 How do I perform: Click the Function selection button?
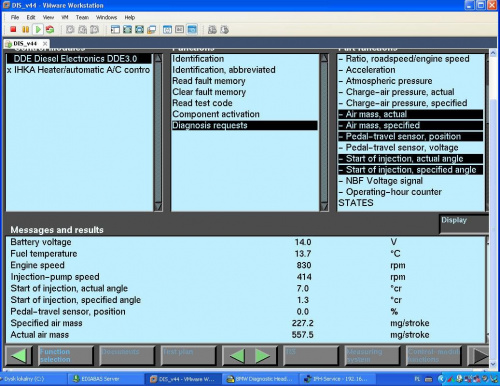(x=65, y=356)
